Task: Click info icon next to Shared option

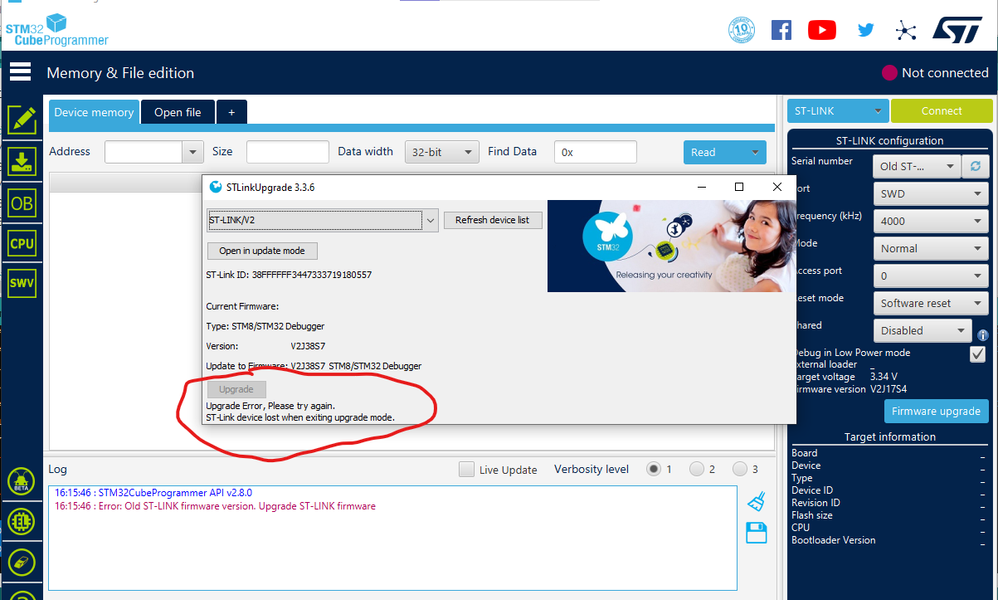Action: click(983, 335)
